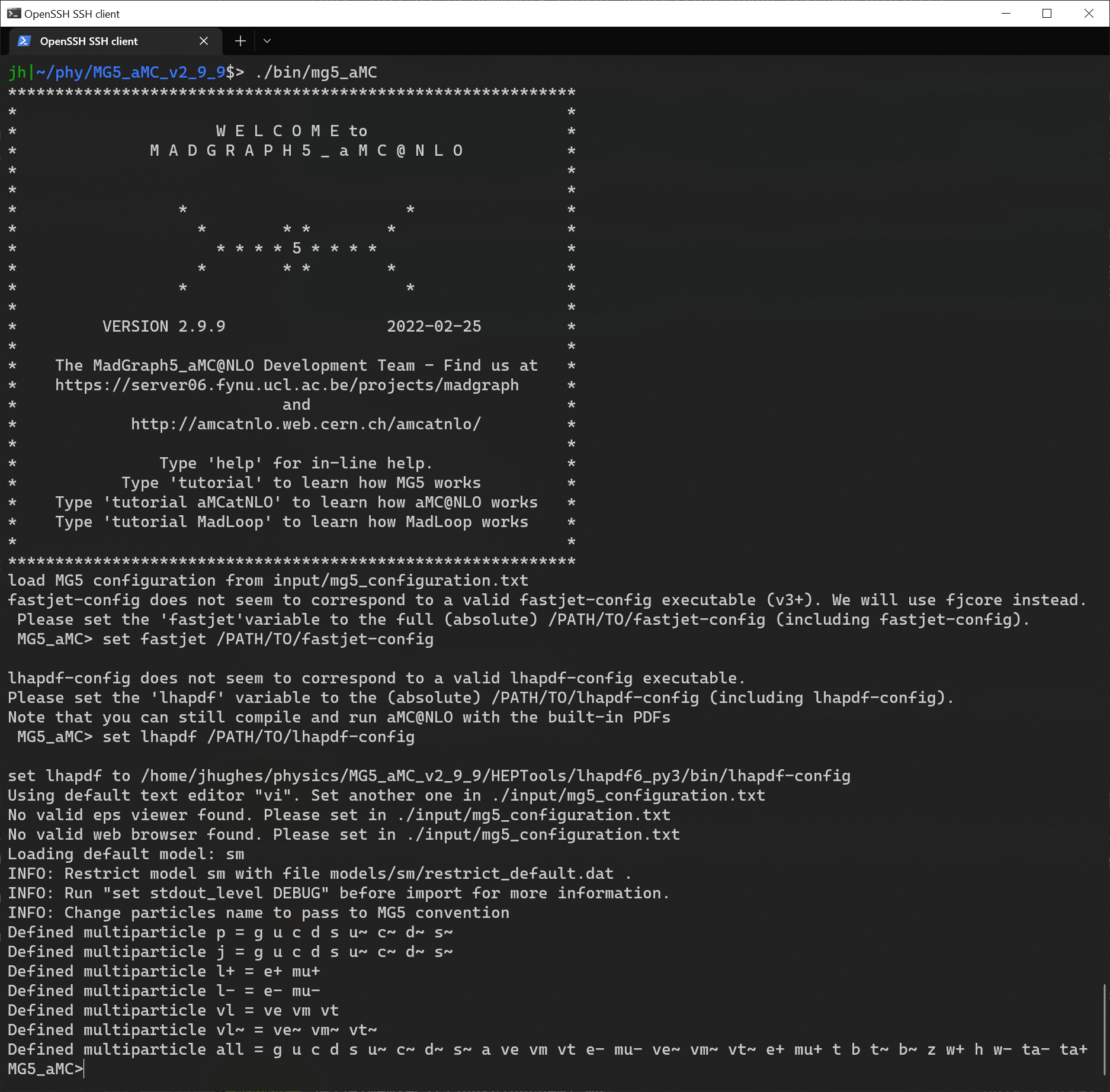Maximize the terminal window
This screenshot has height=1092, width=1110.
pos(1047,13)
